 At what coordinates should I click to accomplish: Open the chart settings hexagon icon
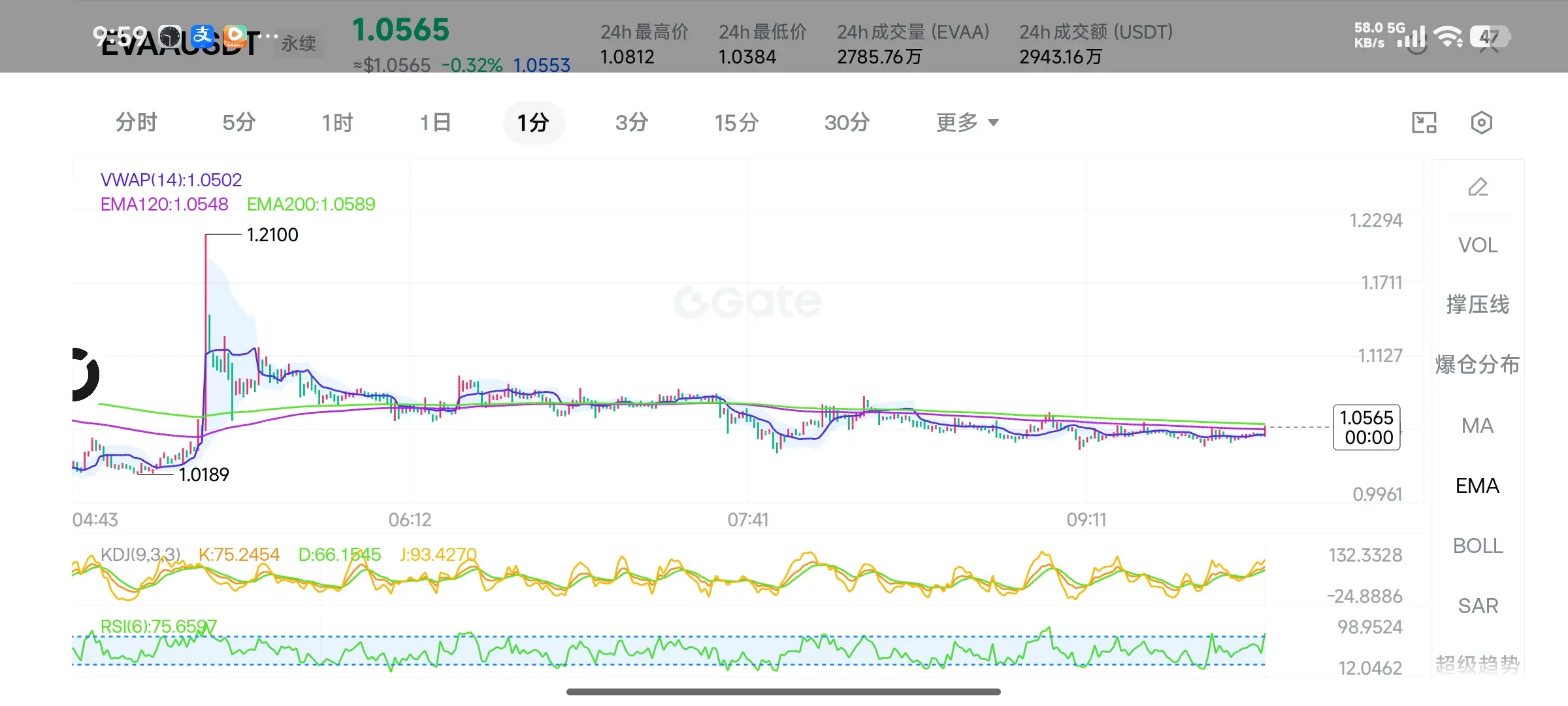[x=1481, y=122]
